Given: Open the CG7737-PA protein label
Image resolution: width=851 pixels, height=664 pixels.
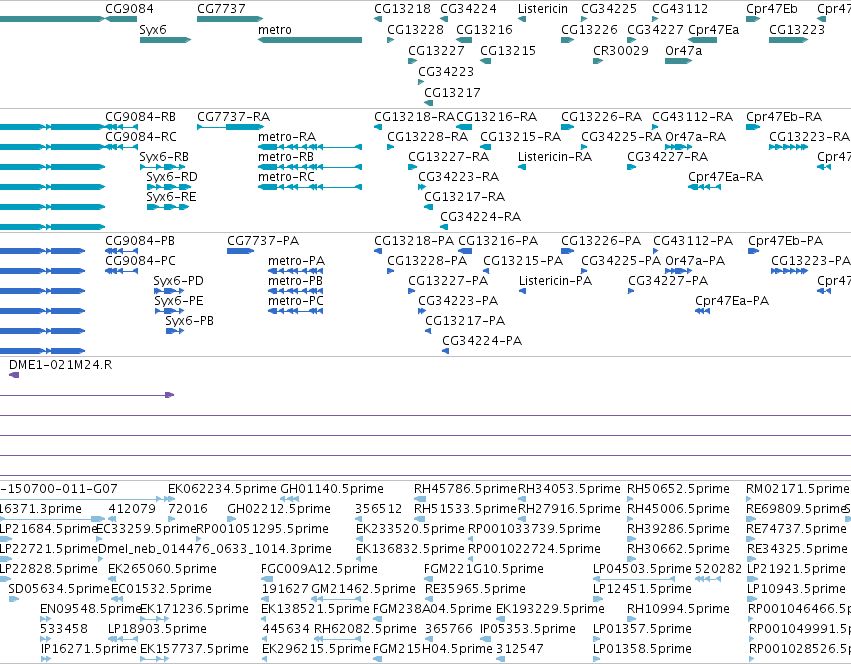Looking at the screenshot, I should pos(263,241).
